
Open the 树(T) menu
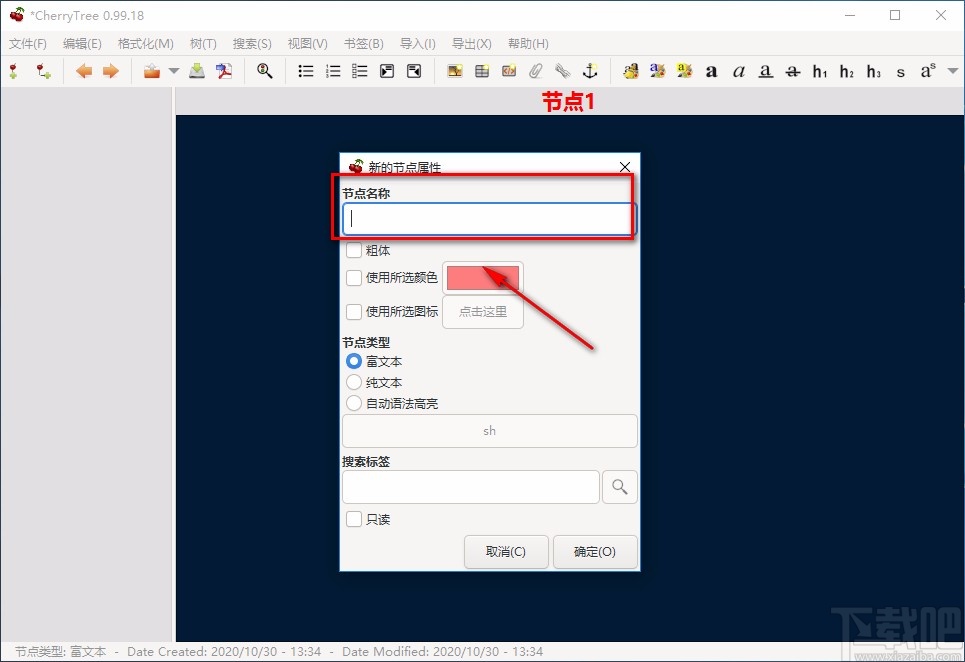click(x=203, y=44)
